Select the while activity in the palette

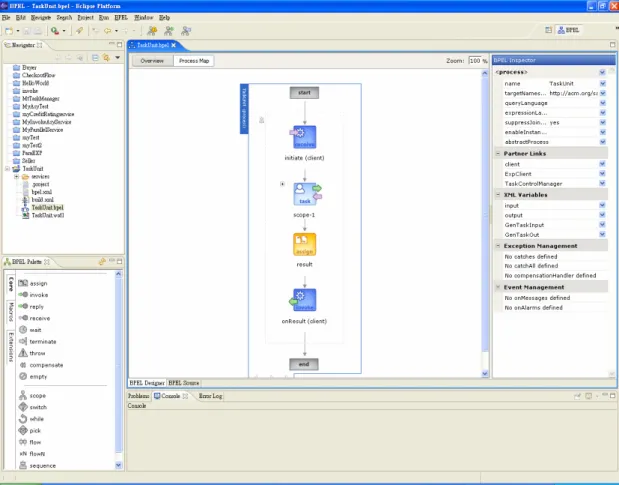click(x=31, y=419)
